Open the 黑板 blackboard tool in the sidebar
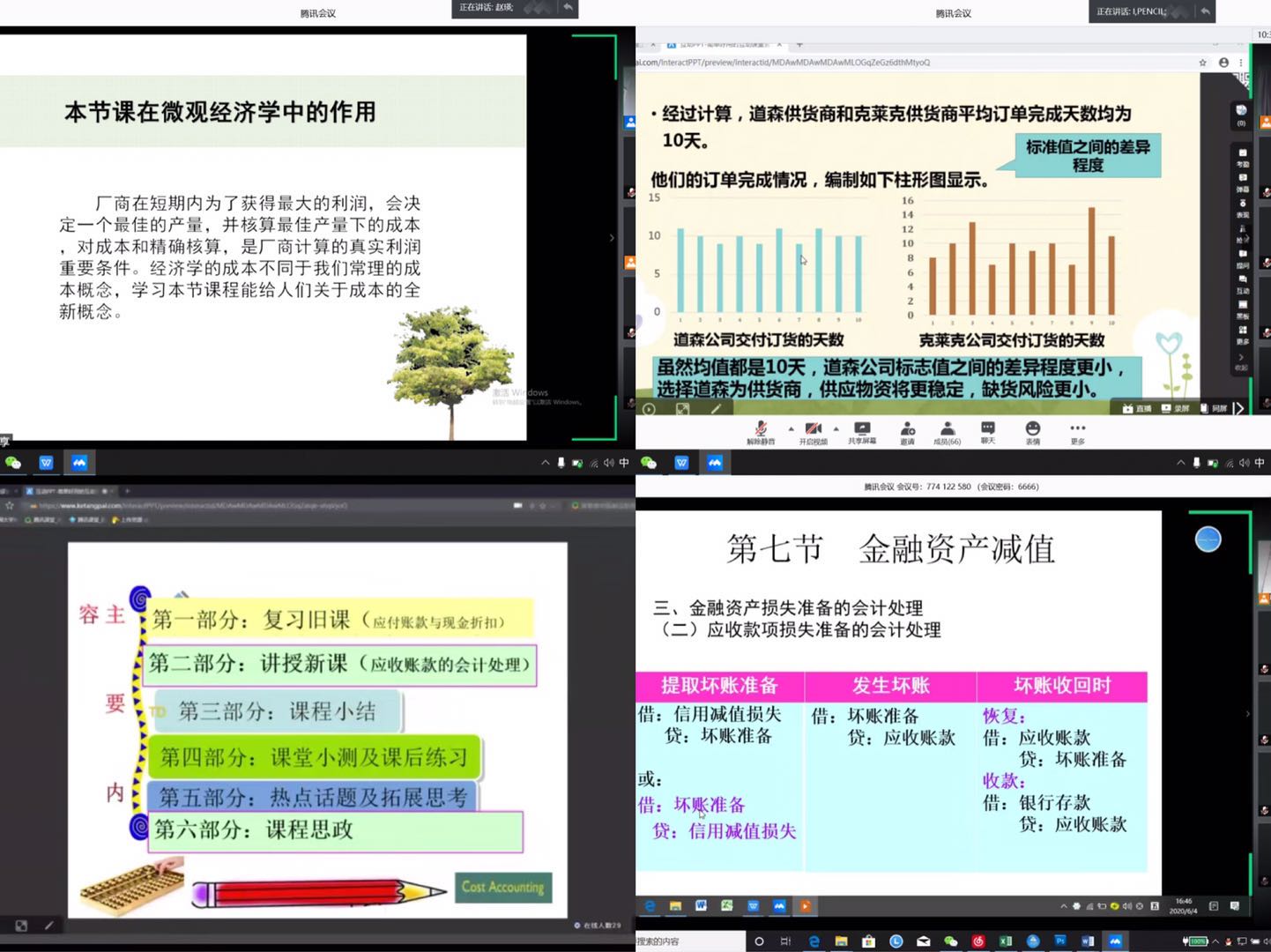This screenshot has height=952, width=1271. click(x=1242, y=304)
